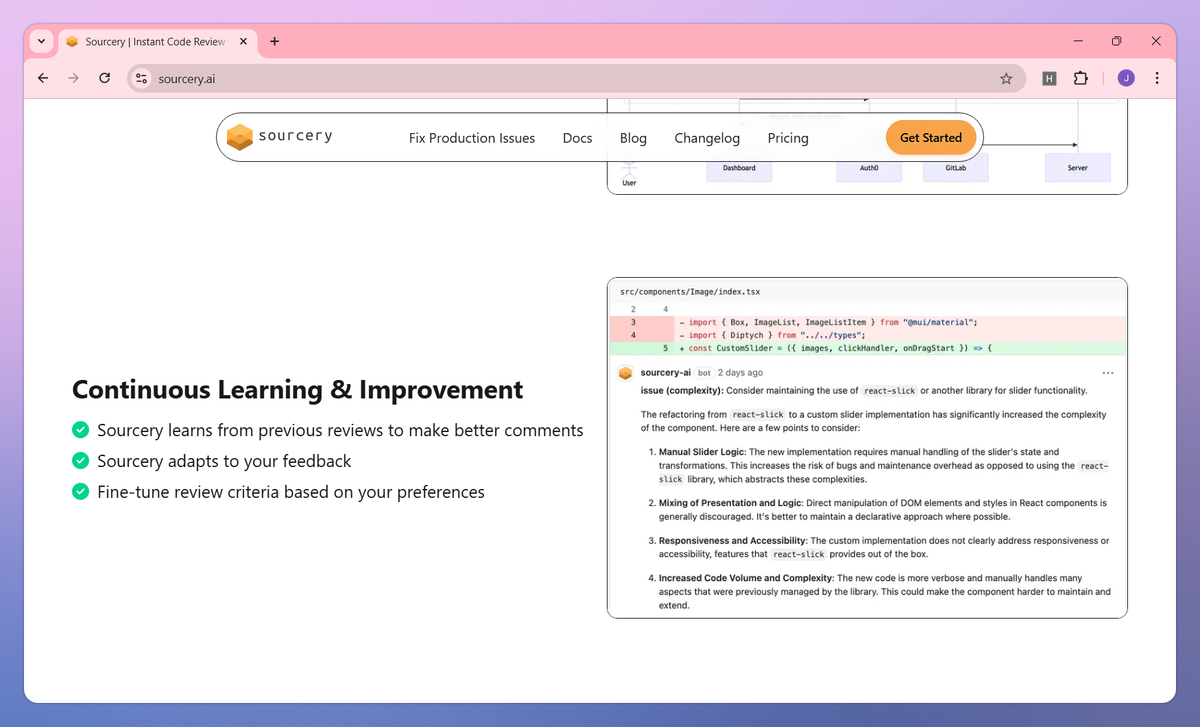The image size is (1200, 727).
Task: Click the Get Started button
Action: (x=931, y=138)
